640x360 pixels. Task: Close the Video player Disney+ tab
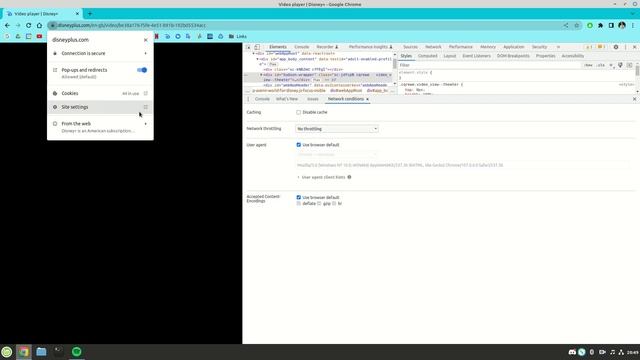pos(77,13)
